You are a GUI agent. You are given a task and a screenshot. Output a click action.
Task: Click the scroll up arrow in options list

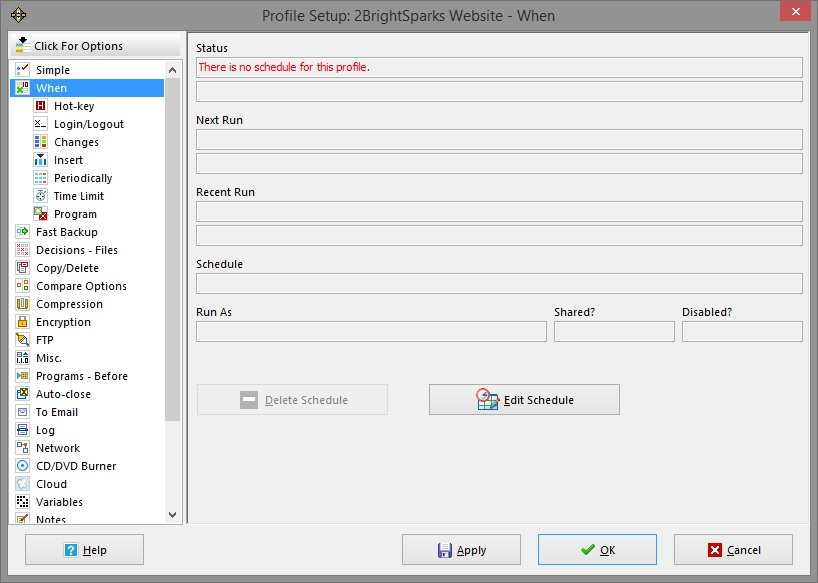(173, 70)
